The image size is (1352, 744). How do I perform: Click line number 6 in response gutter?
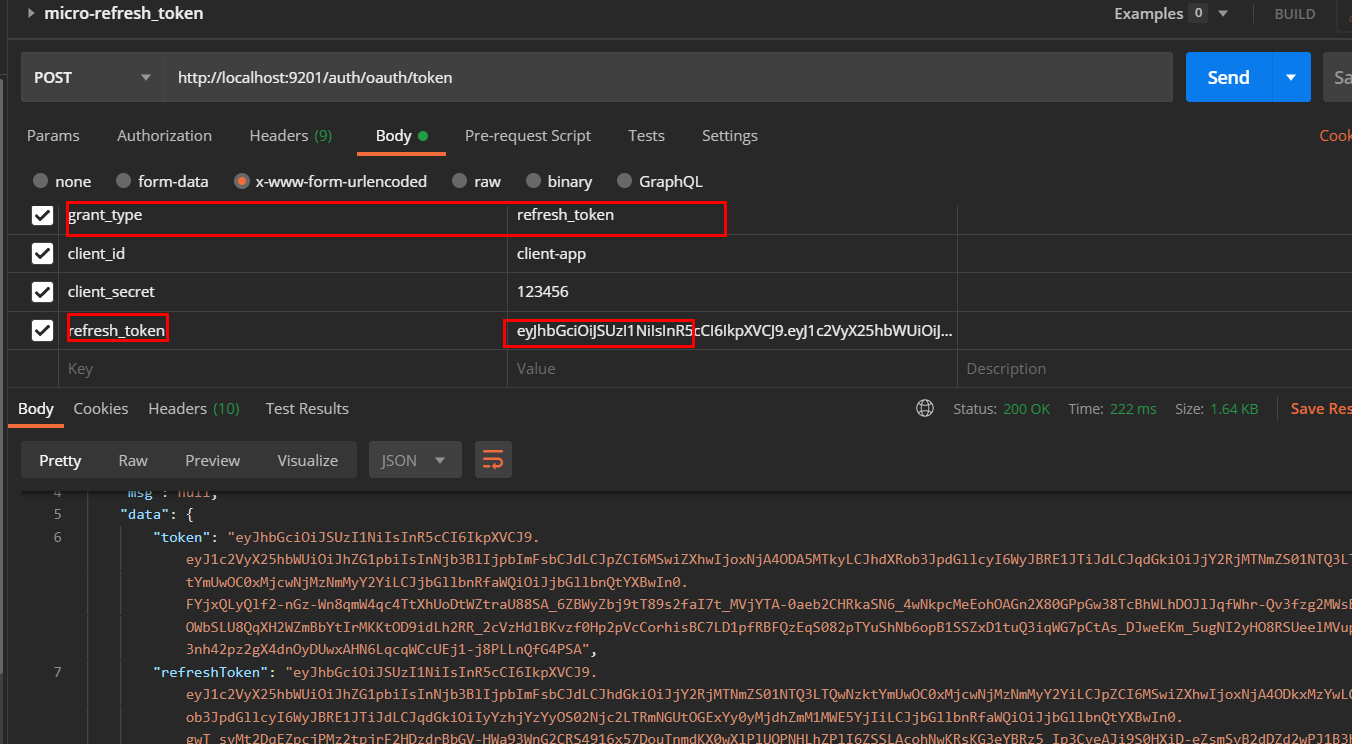tap(57, 537)
